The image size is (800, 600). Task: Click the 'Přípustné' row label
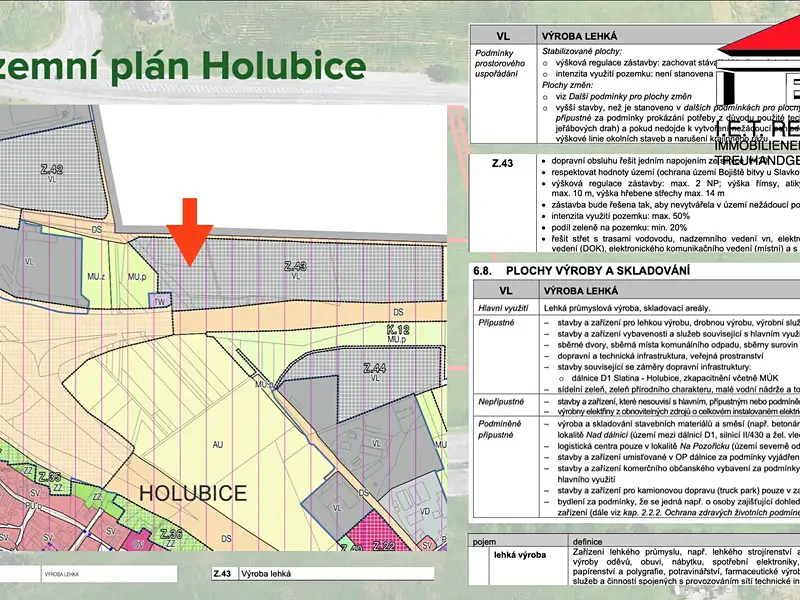tap(496, 322)
